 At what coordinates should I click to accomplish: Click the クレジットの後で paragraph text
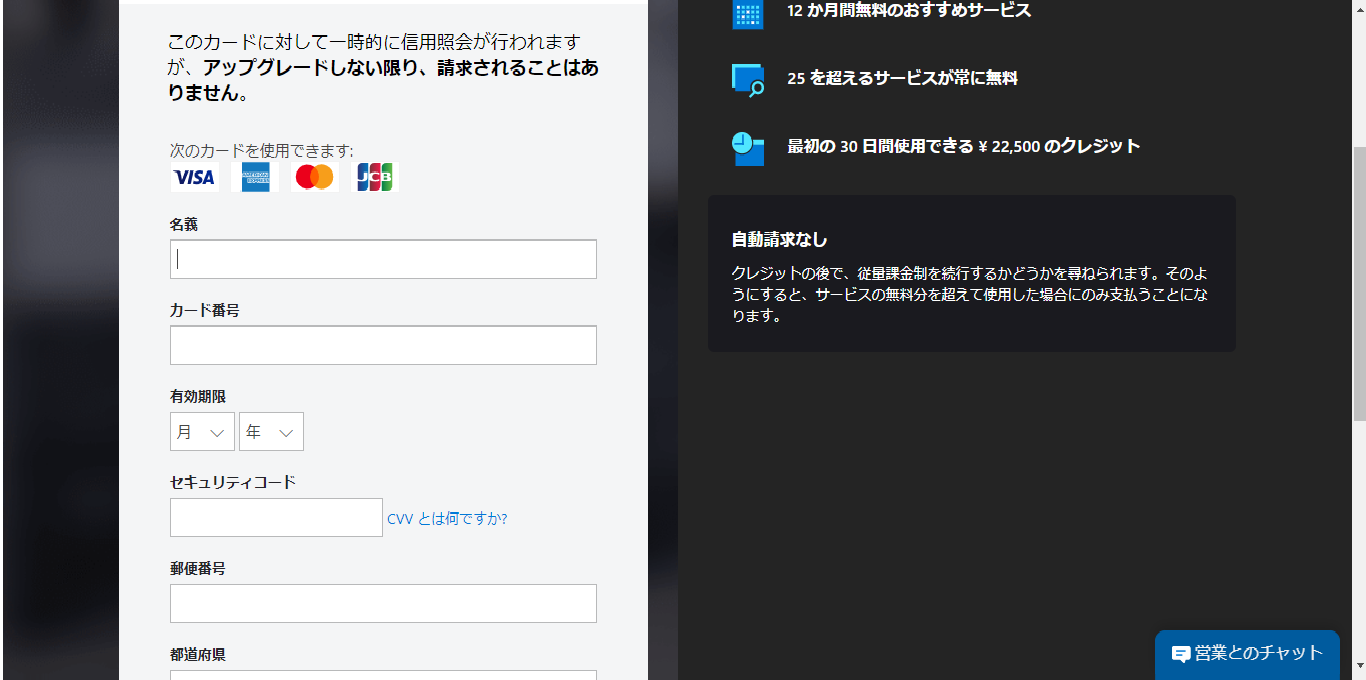point(971,294)
